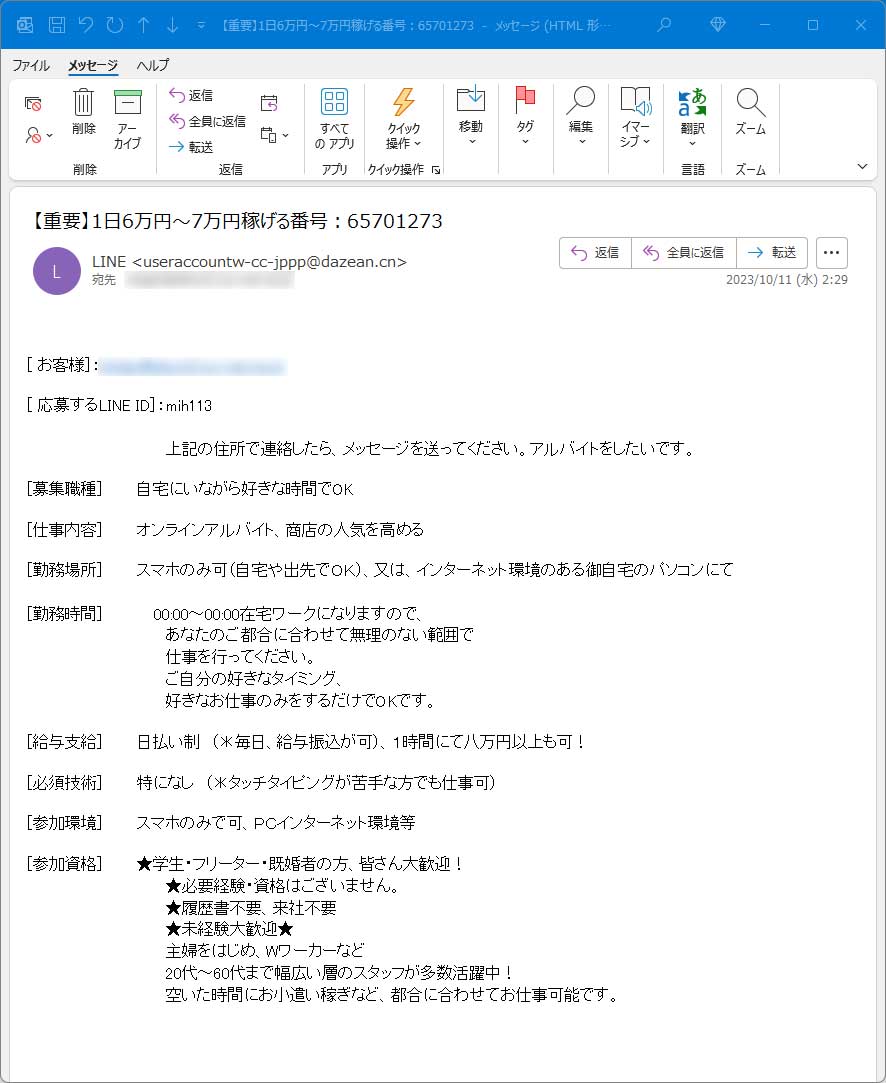Expand the Move (移動) dropdown

click(470, 117)
